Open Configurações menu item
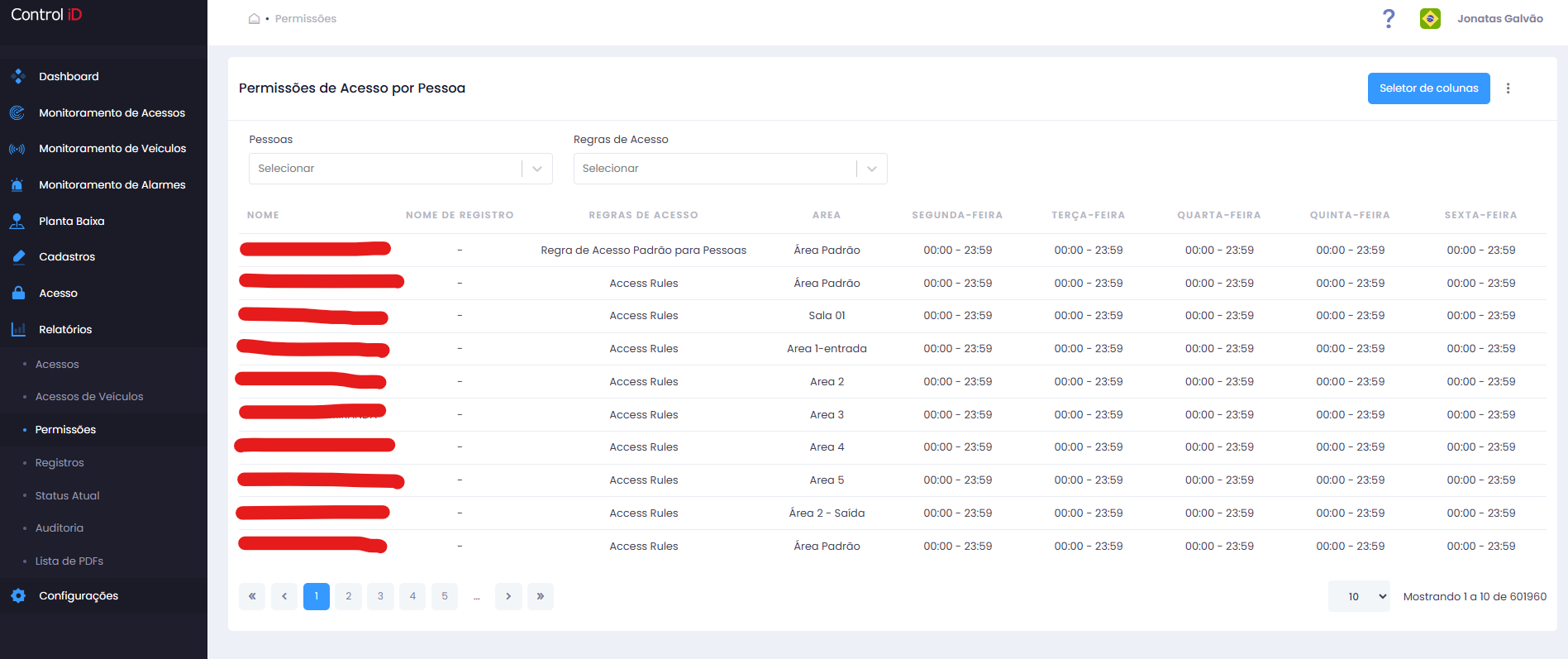The height and width of the screenshot is (659, 1568). pos(79,595)
